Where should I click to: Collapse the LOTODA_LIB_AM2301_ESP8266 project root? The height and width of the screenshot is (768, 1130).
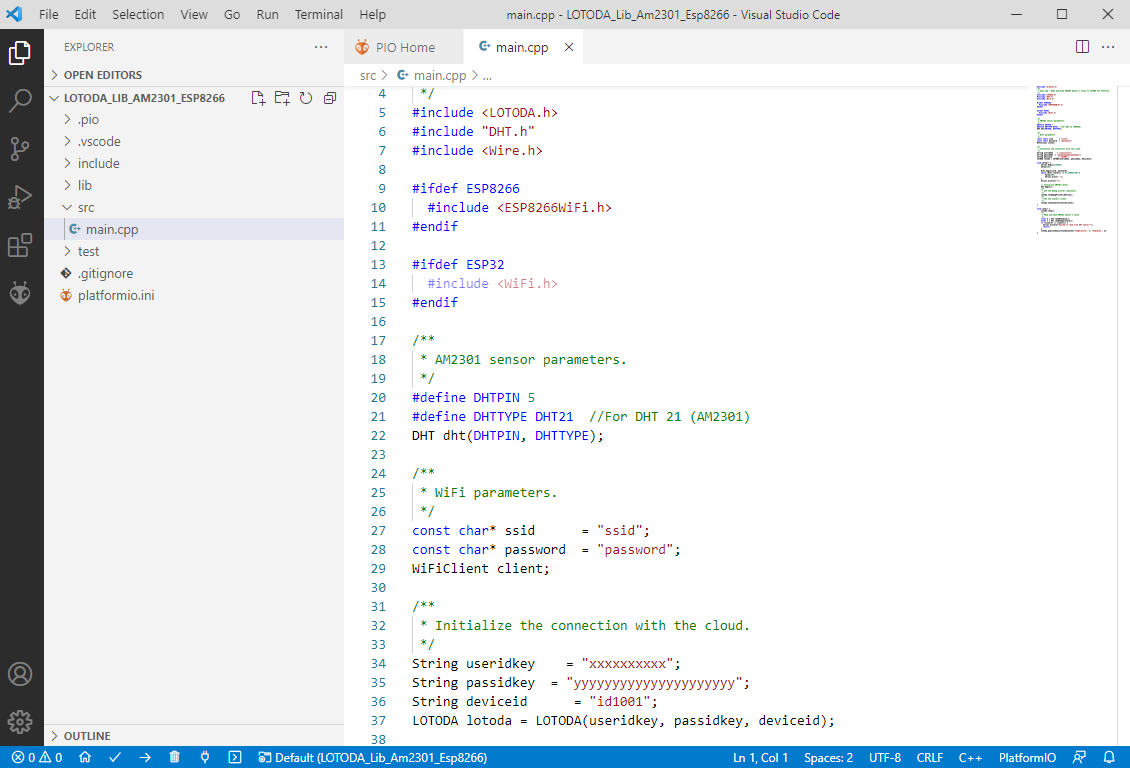[x=144, y=98]
